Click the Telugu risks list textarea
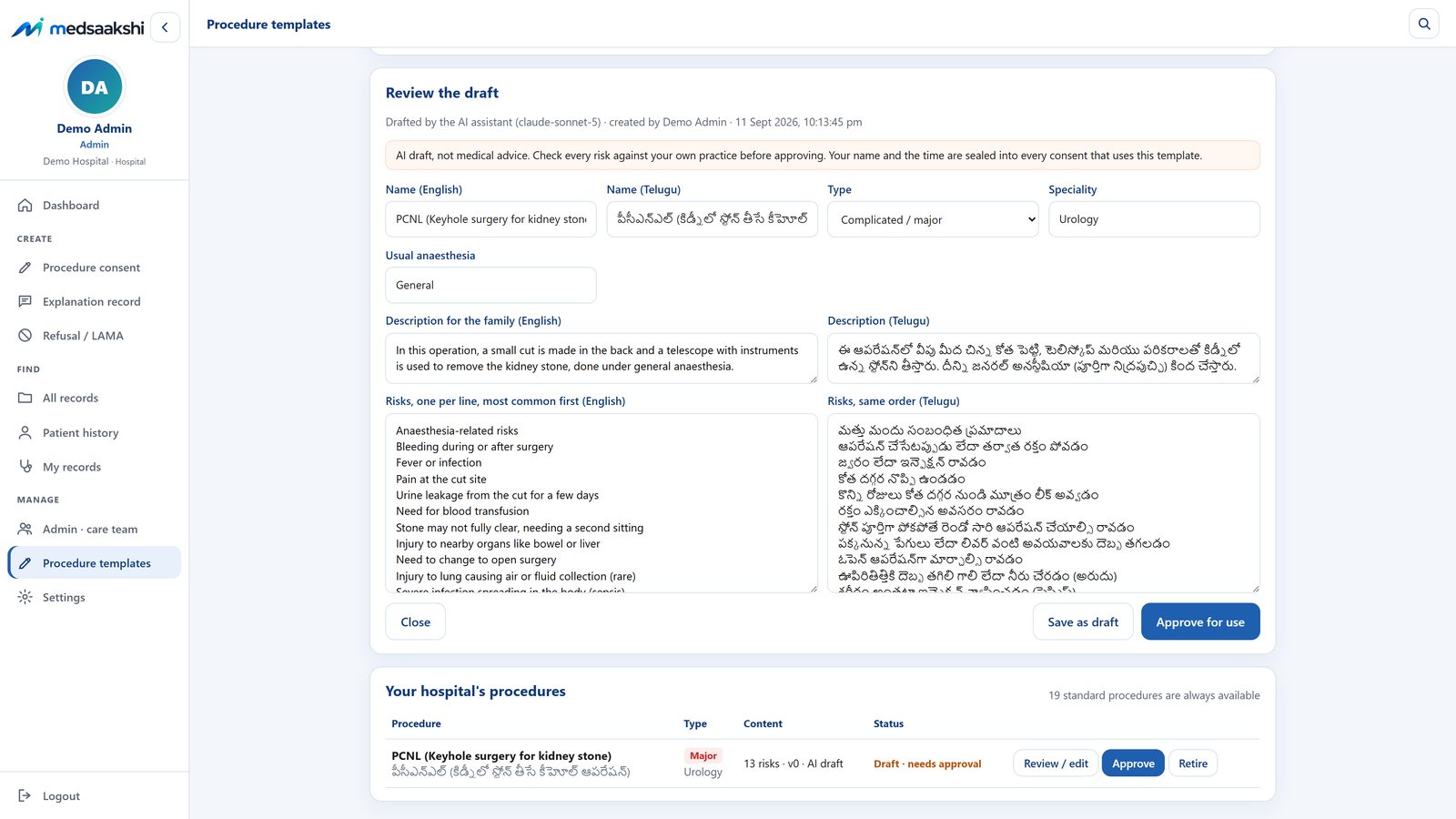The width and height of the screenshot is (1456, 819). click(1044, 503)
